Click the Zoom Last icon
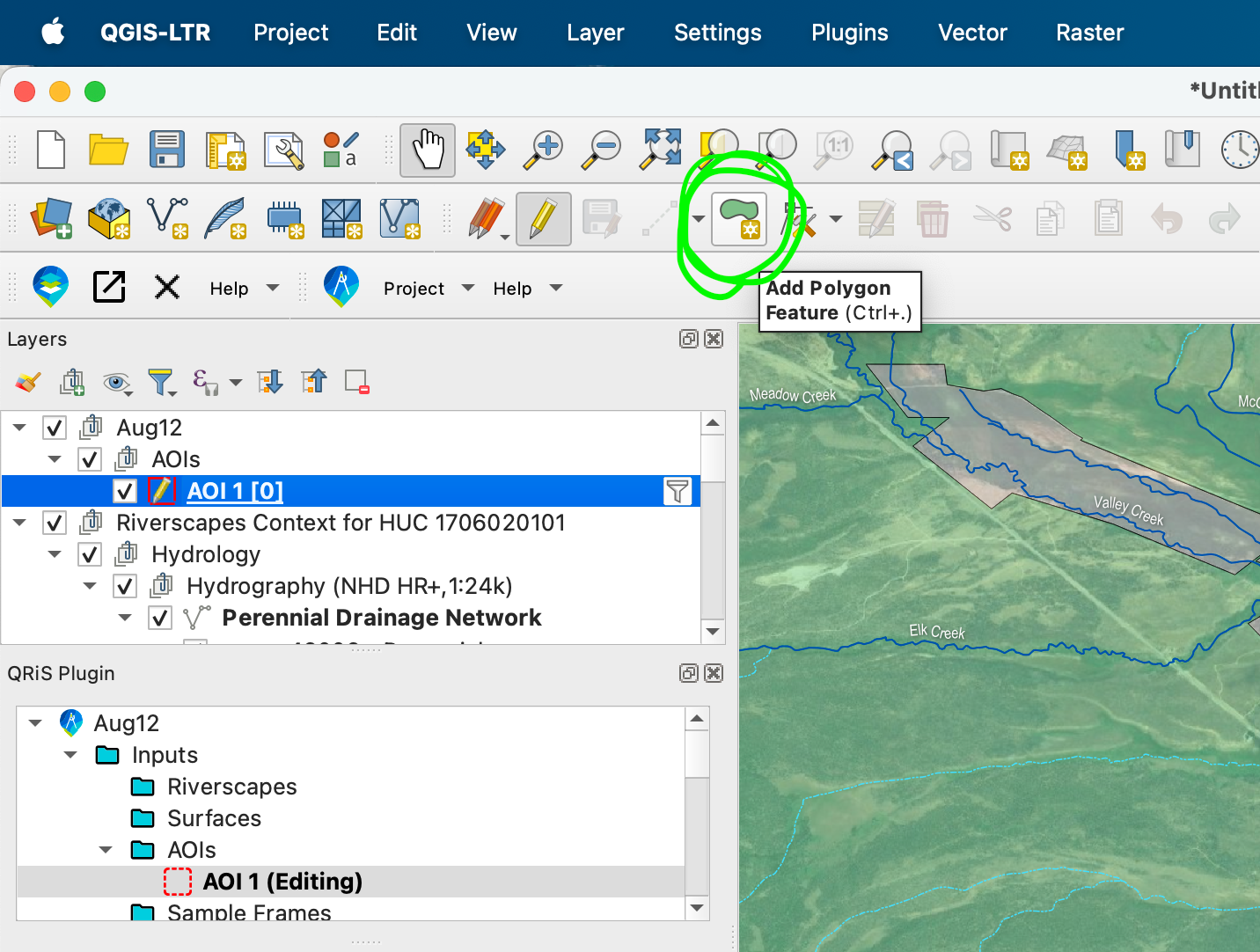The height and width of the screenshot is (952, 1260). [892, 150]
